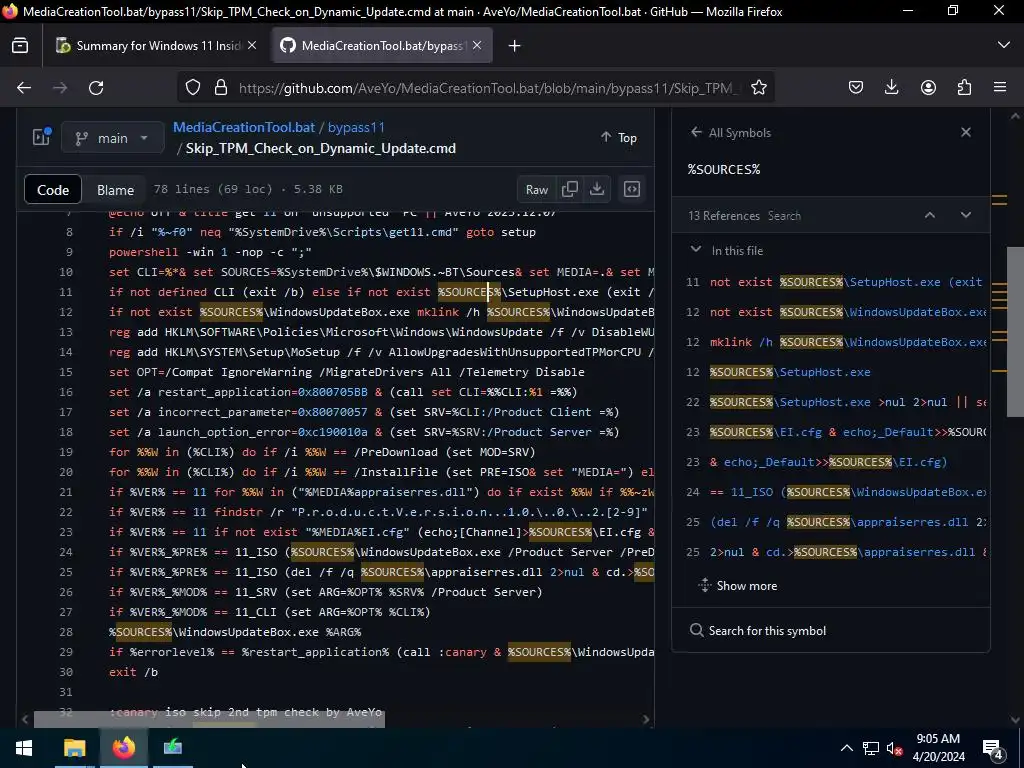Open network status tray icon
Image resolution: width=1024 pixels, height=768 pixels.
[x=871, y=748]
